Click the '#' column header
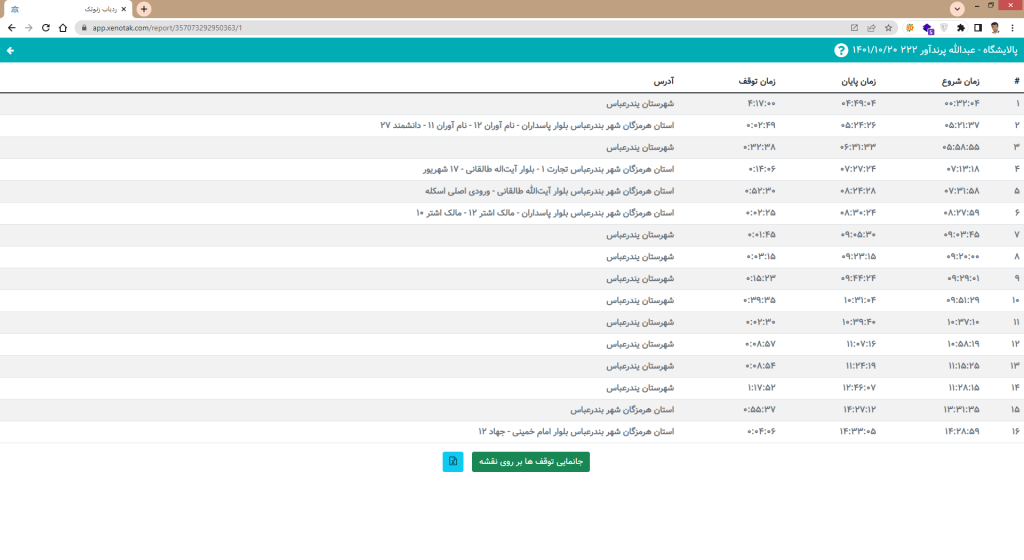1024x560 pixels. [x=1016, y=81]
